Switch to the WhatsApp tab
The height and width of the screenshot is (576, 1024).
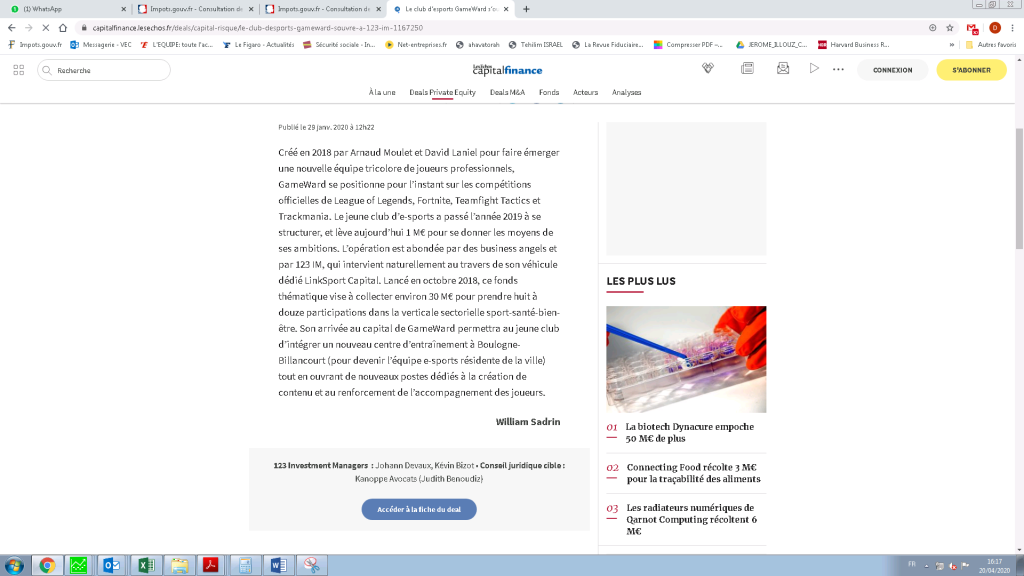tap(65, 9)
